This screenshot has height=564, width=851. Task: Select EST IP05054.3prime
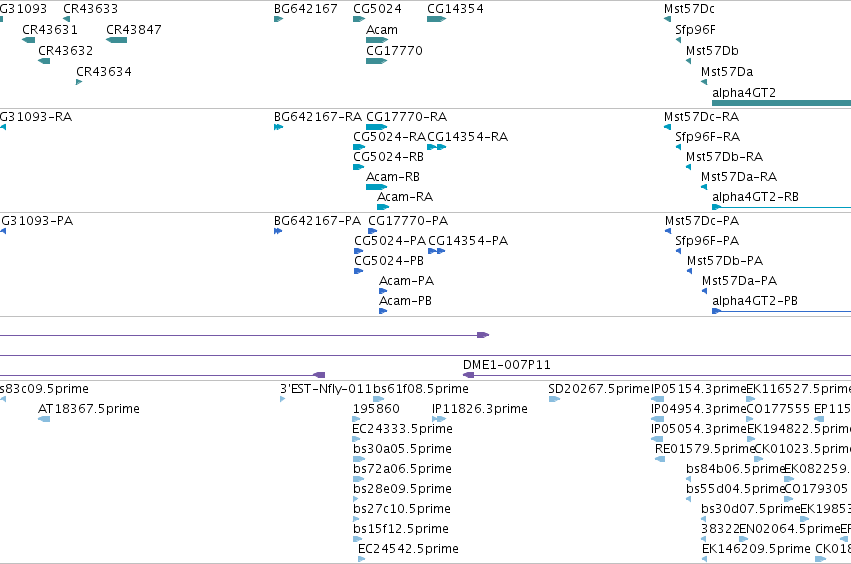[x=698, y=429]
